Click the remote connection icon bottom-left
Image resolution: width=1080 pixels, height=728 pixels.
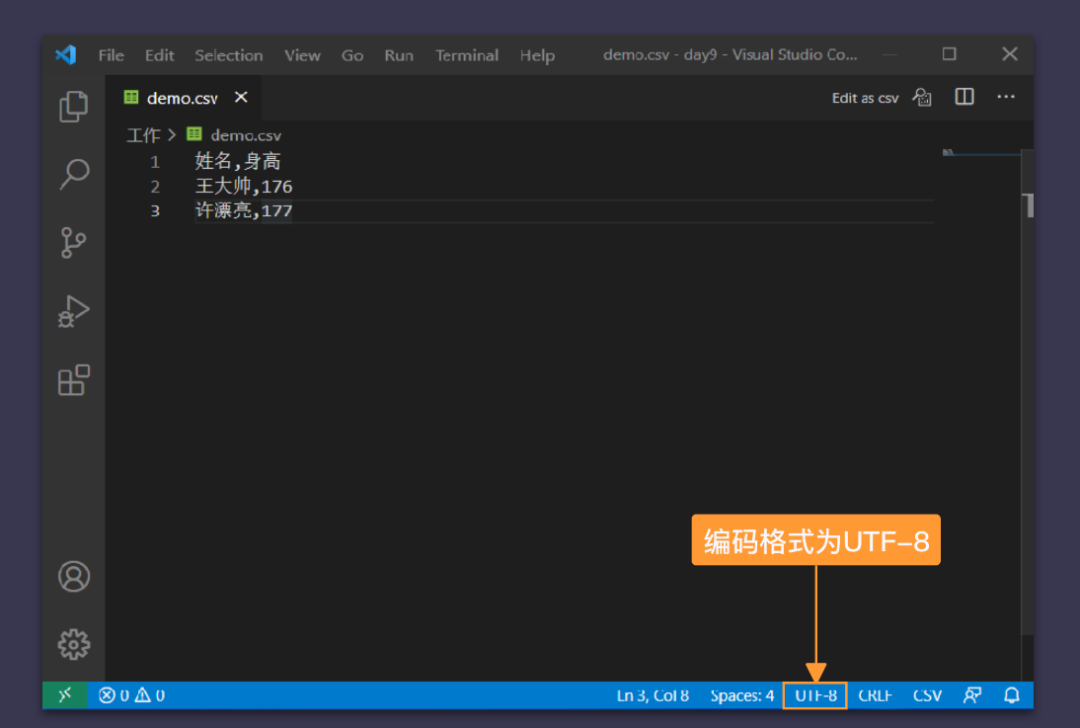[x=64, y=694]
